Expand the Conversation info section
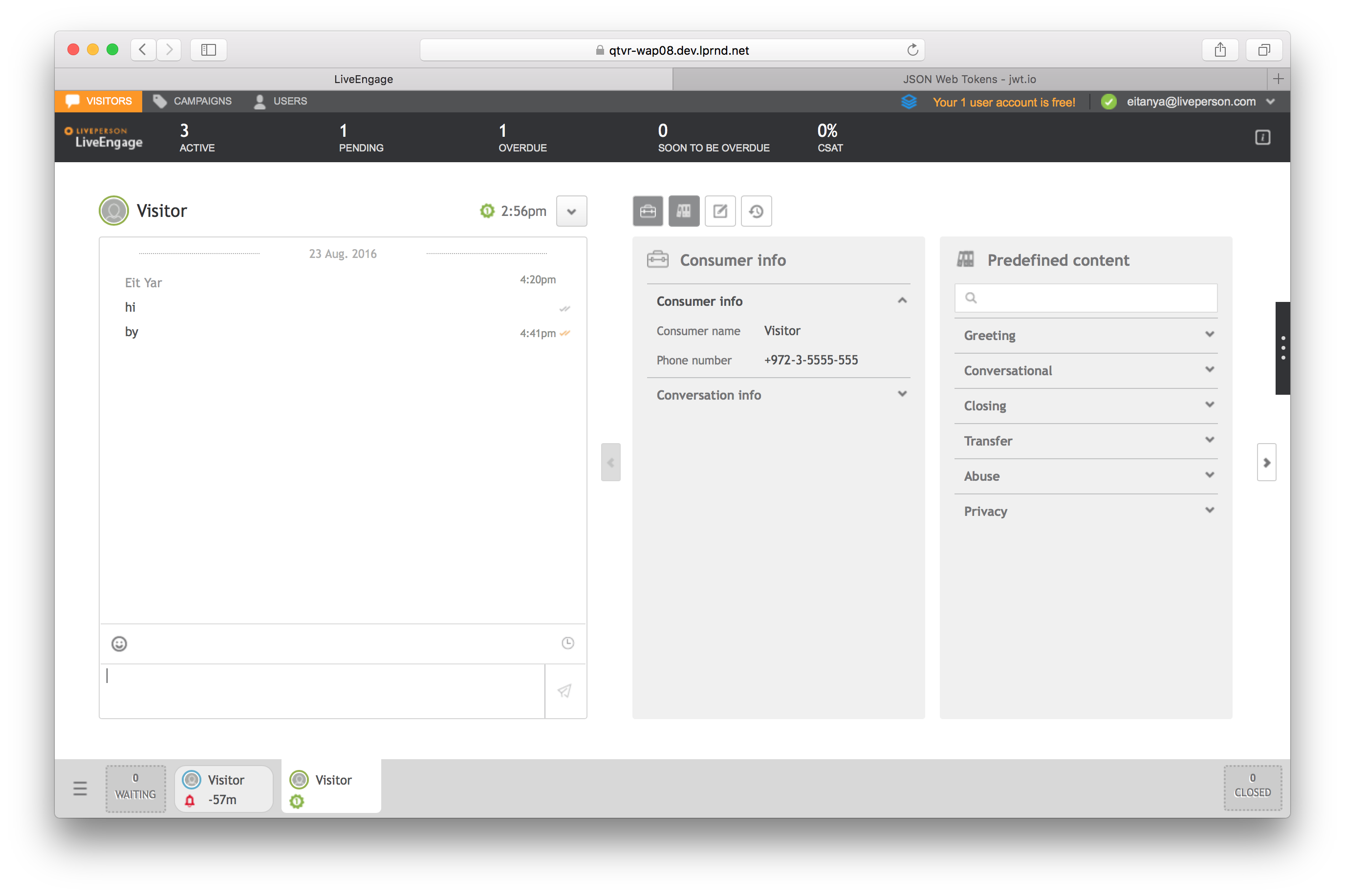The image size is (1345, 896). [902, 394]
